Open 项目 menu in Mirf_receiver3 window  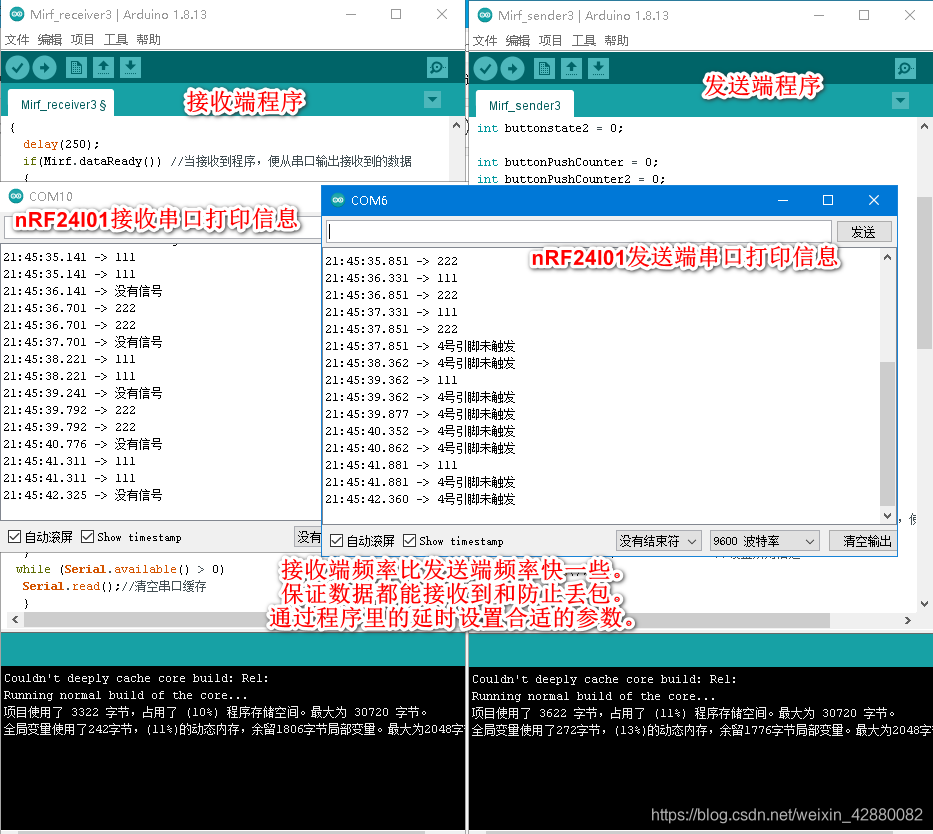82,39
